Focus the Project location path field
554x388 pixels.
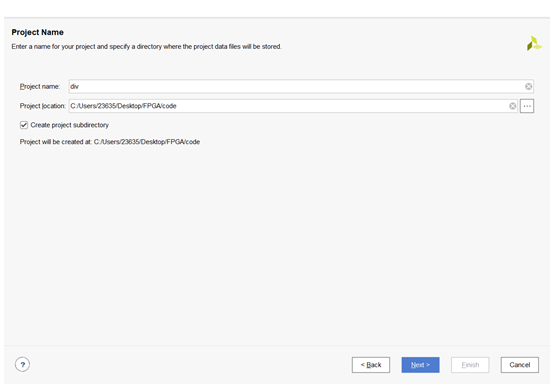tap(293, 106)
